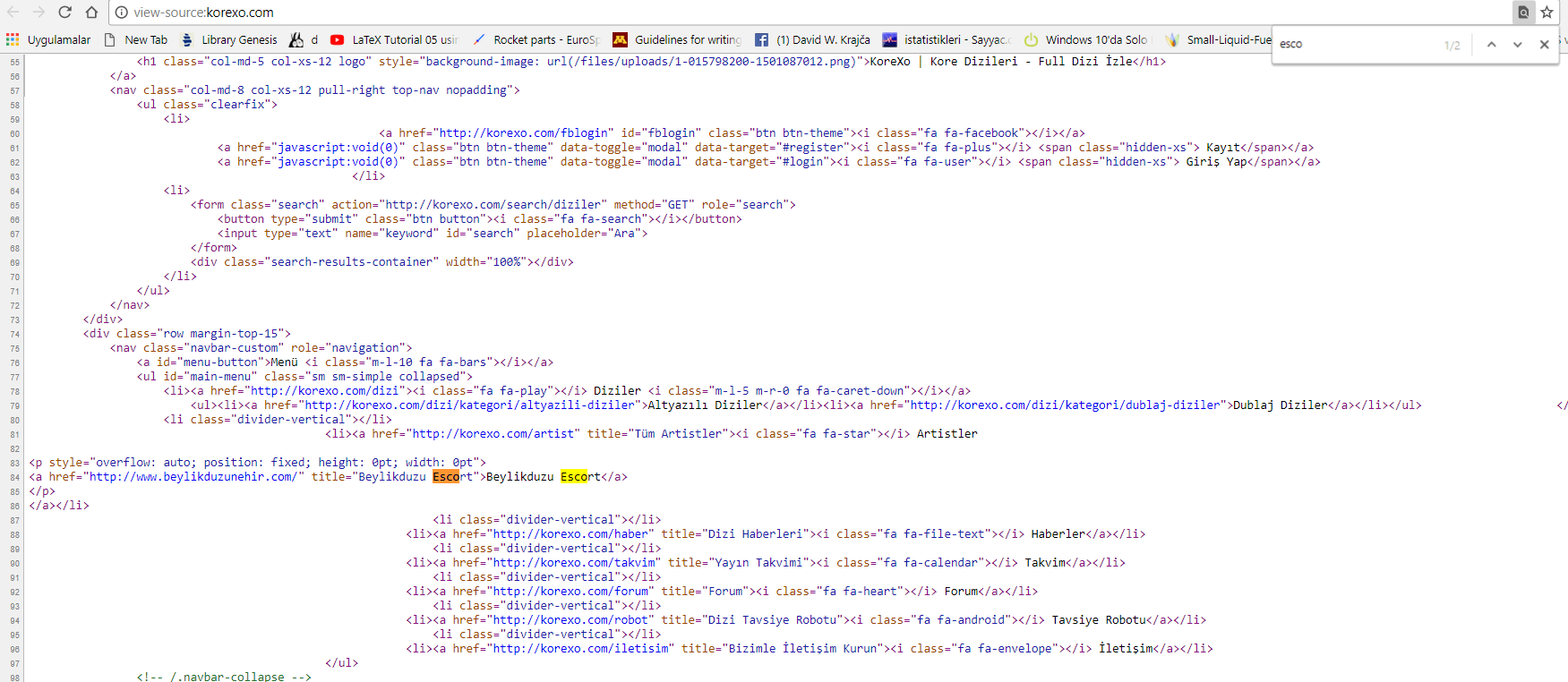
Task: Click the find-in-page icon in address bar
Action: [1522, 13]
